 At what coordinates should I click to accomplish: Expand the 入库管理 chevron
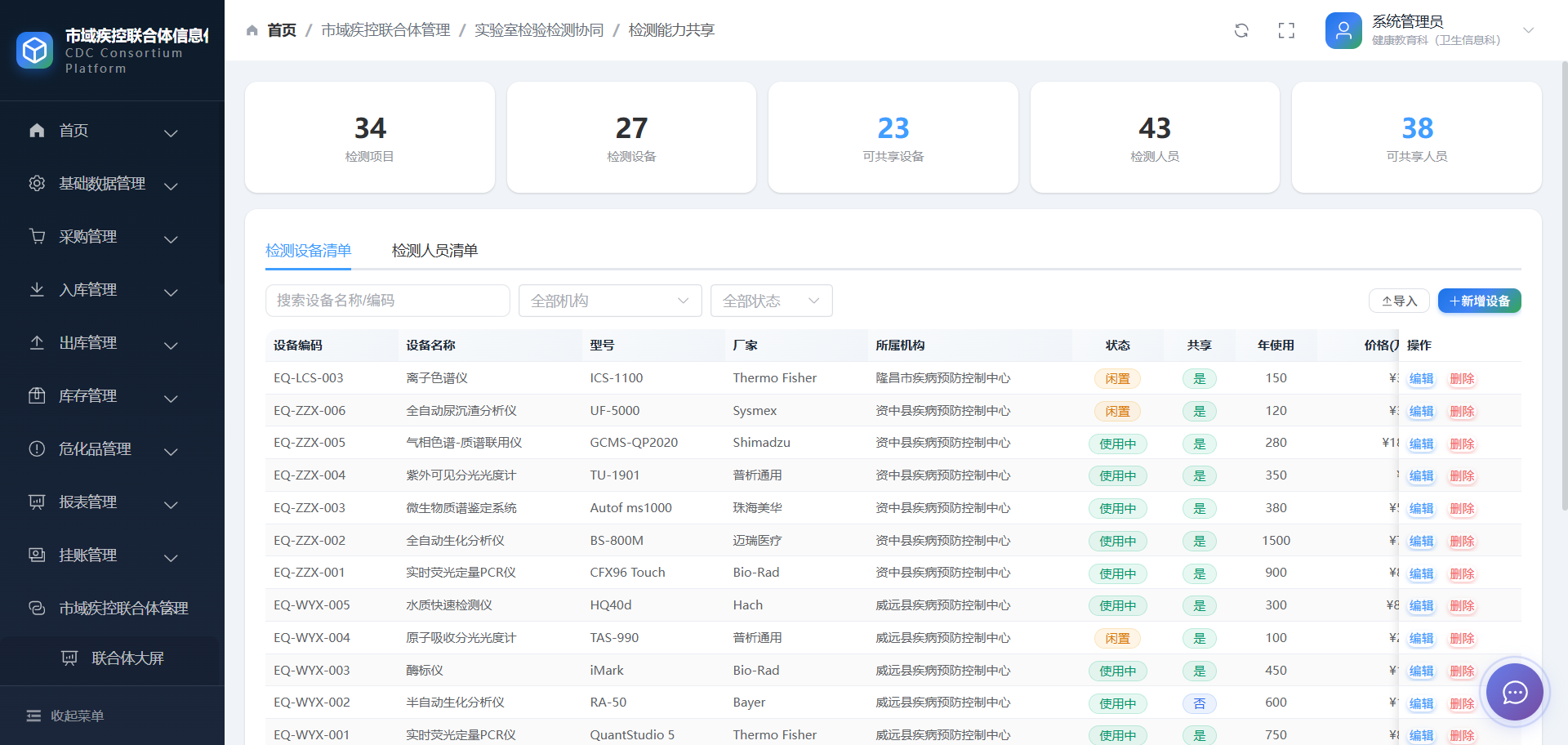(x=171, y=292)
